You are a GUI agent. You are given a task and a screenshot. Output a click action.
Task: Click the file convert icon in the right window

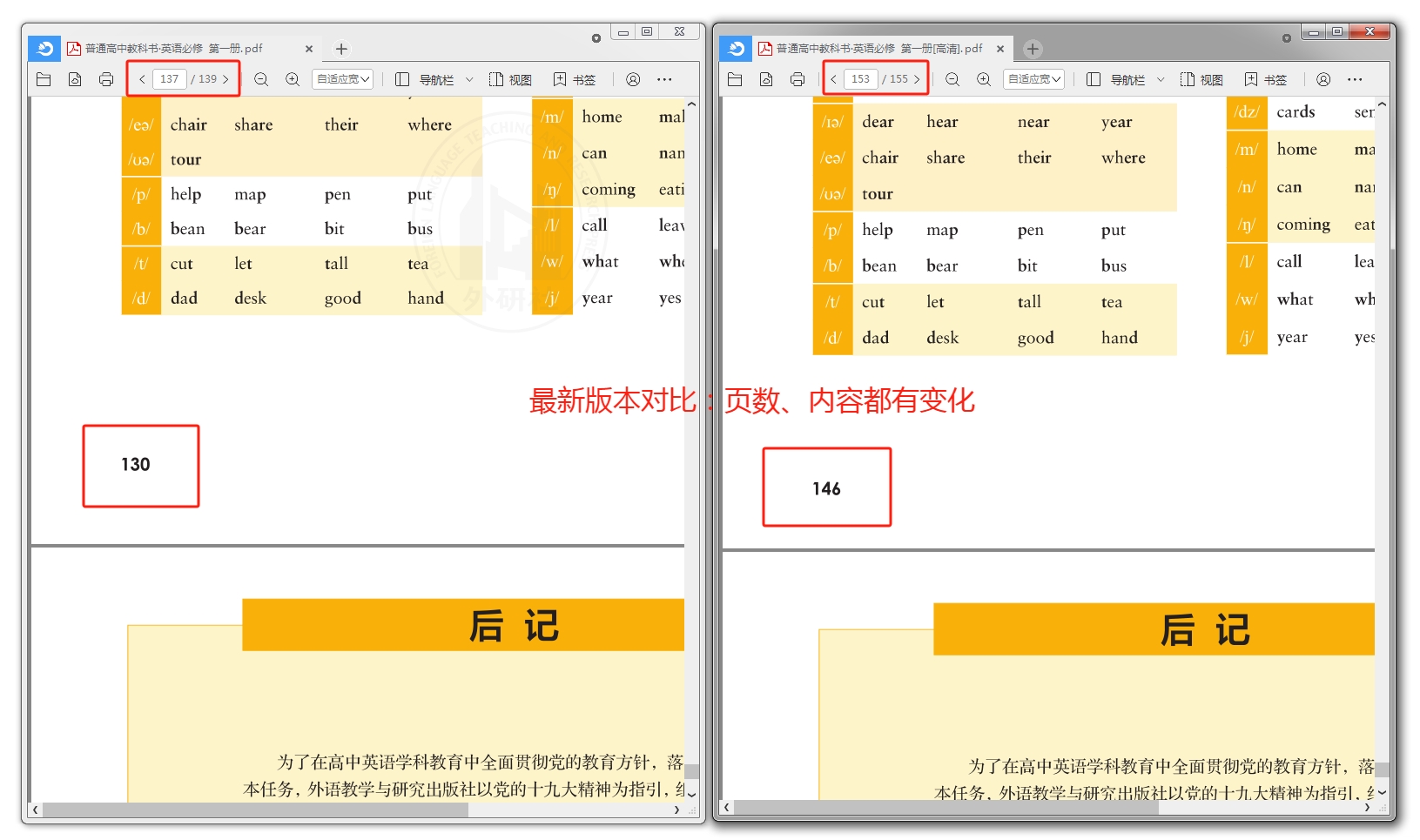(766, 79)
